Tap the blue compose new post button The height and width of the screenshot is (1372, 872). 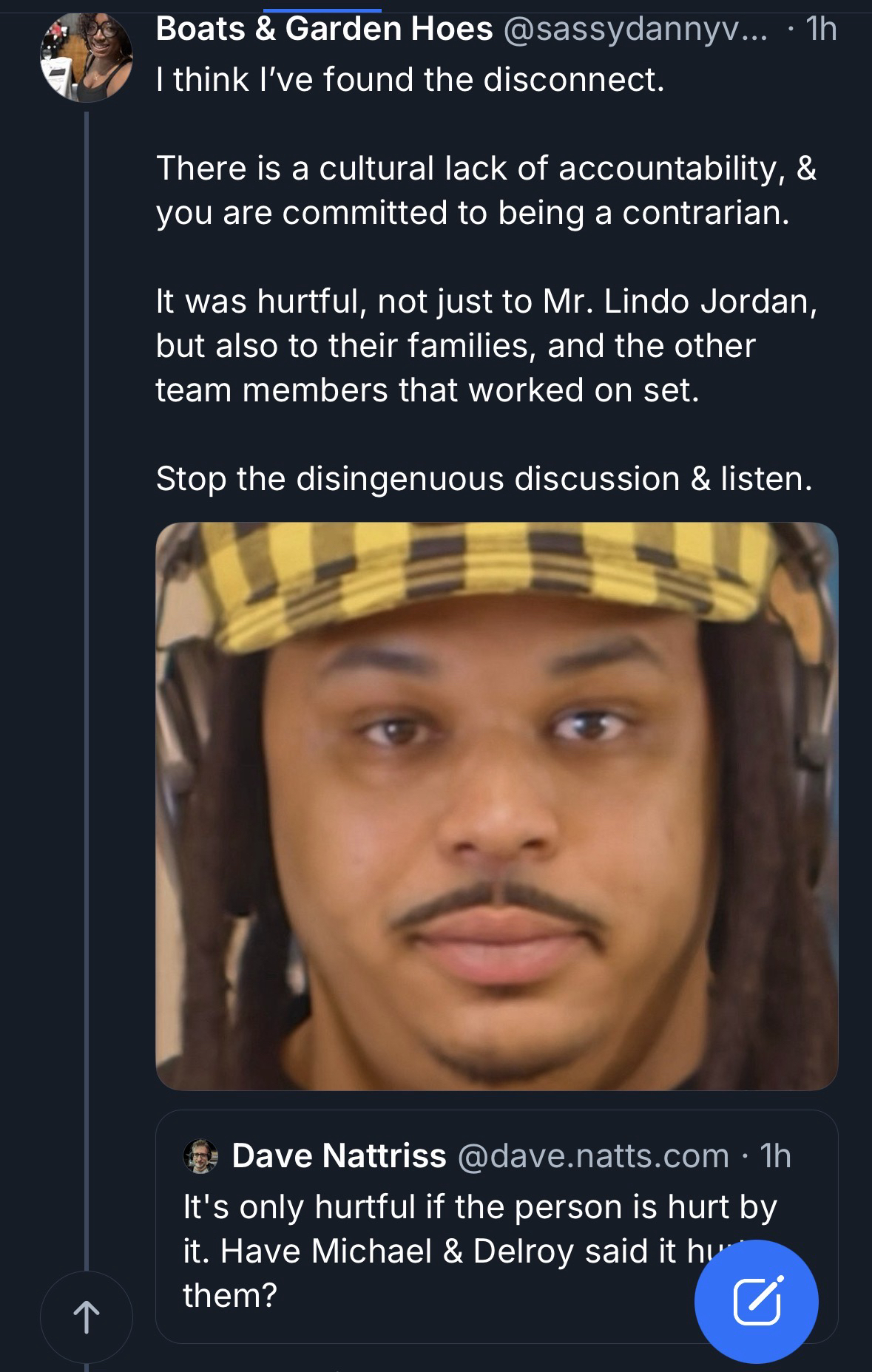[x=756, y=1301]
